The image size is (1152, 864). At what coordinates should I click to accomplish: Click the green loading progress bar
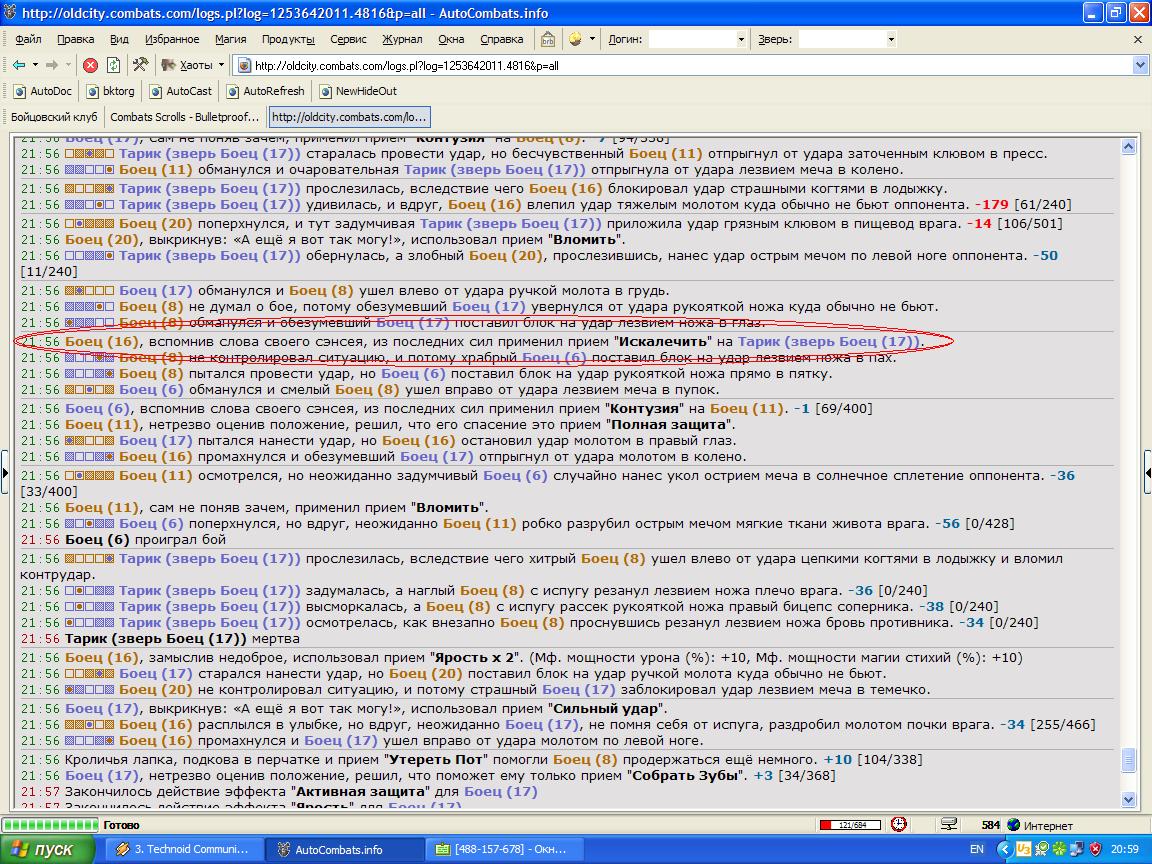tap(49, 825)
